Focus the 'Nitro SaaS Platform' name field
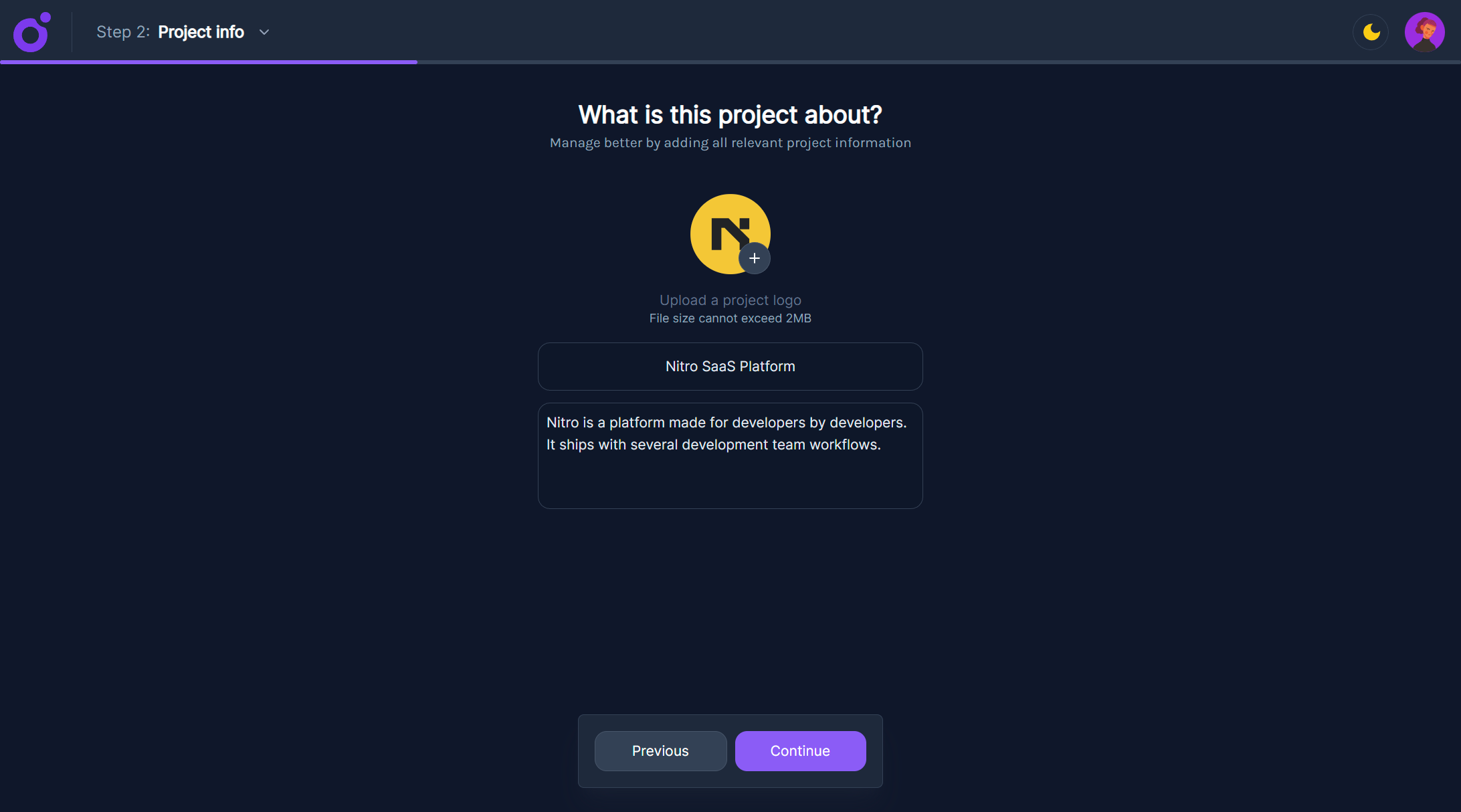Image resolution: width=1461 pixels, height=812 pixels. pos(730,367)
